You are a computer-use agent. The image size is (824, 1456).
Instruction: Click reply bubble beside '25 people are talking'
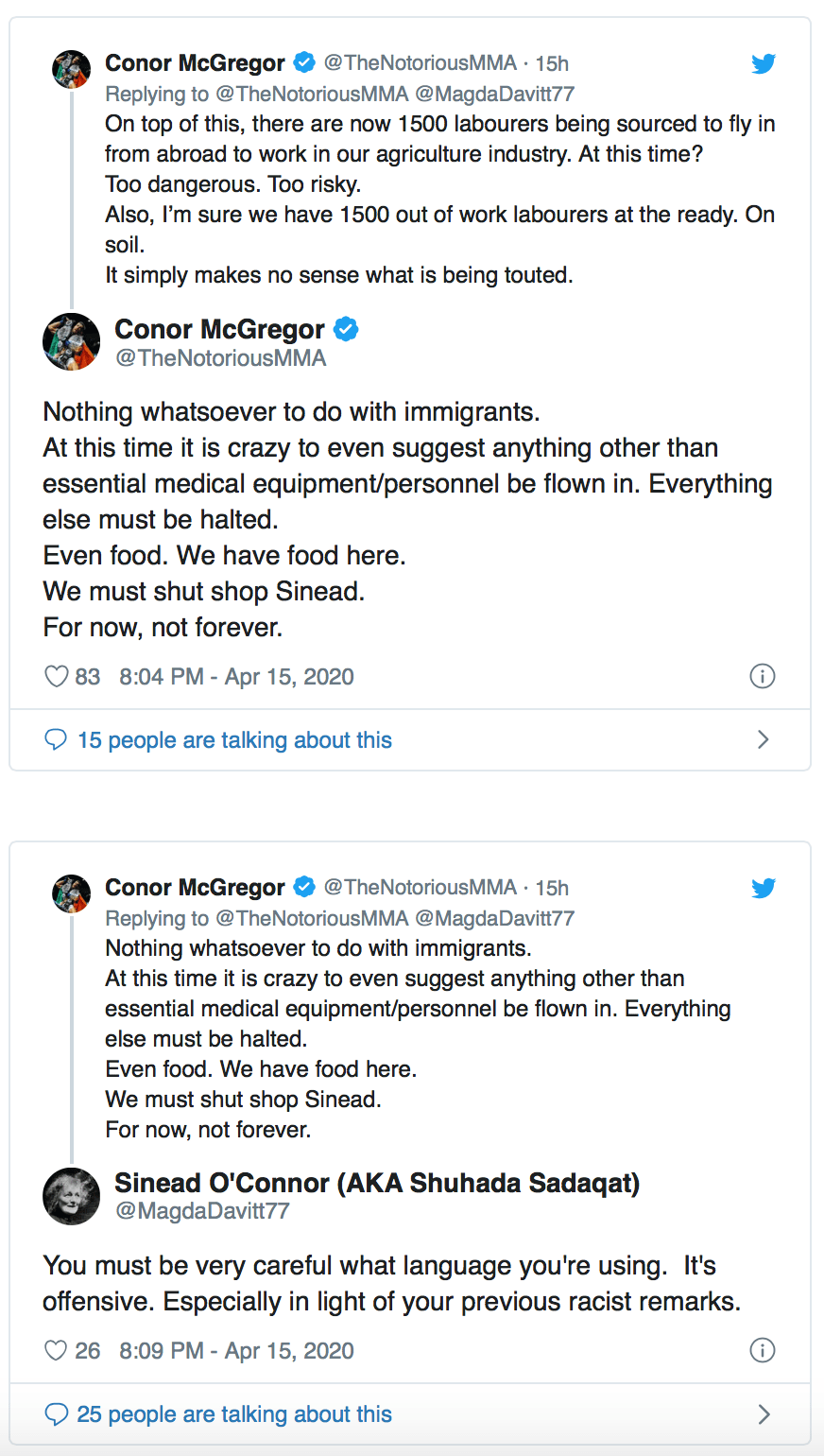click(56, 1414)
